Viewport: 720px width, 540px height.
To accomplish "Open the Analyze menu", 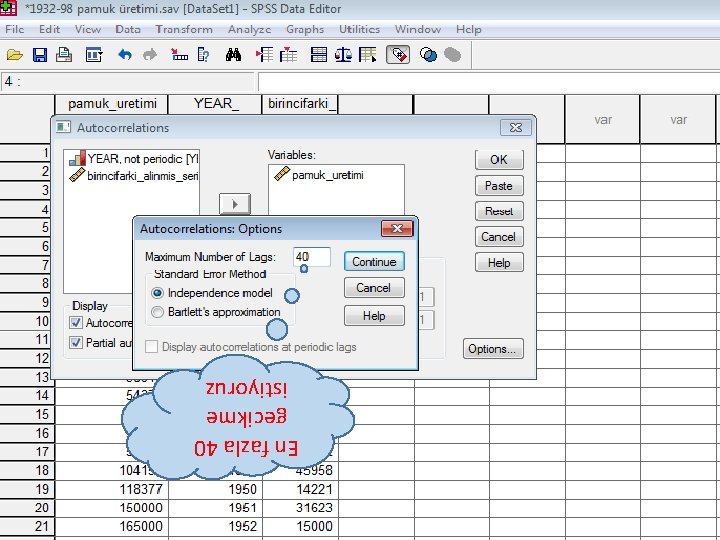I will click(249, 29).
